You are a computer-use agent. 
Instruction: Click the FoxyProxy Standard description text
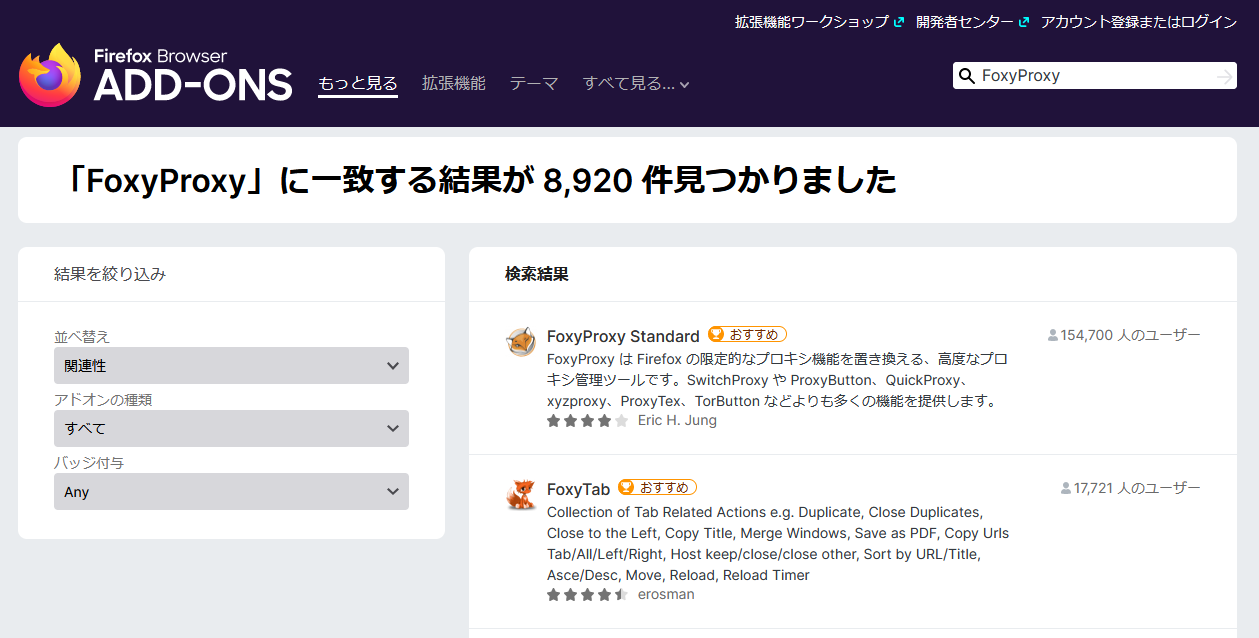[x=777, y=379]
